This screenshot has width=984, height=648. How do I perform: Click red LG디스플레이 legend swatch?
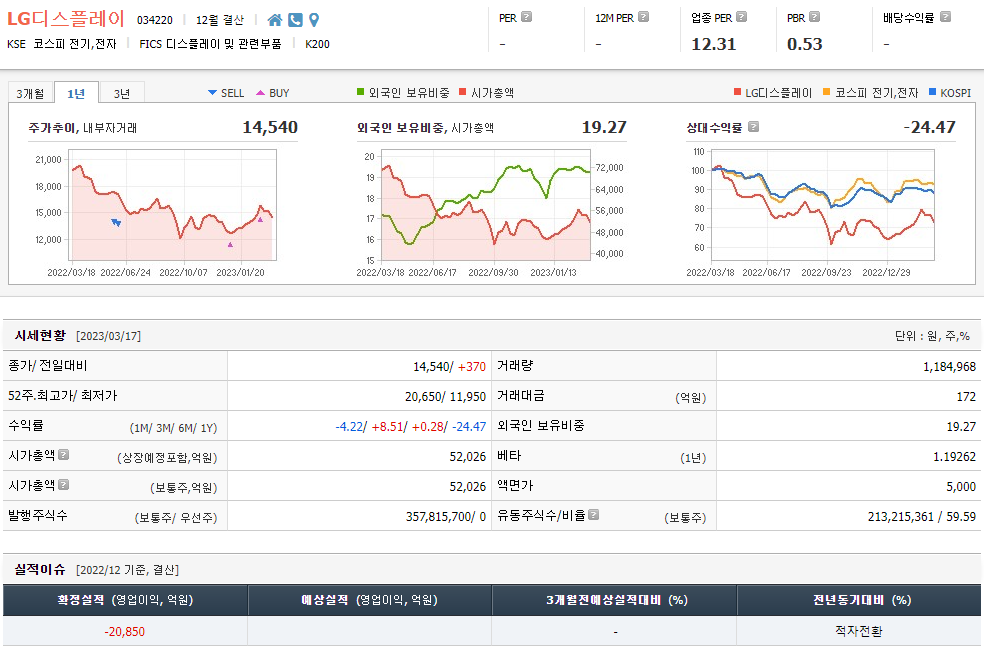tap(737, 92)
